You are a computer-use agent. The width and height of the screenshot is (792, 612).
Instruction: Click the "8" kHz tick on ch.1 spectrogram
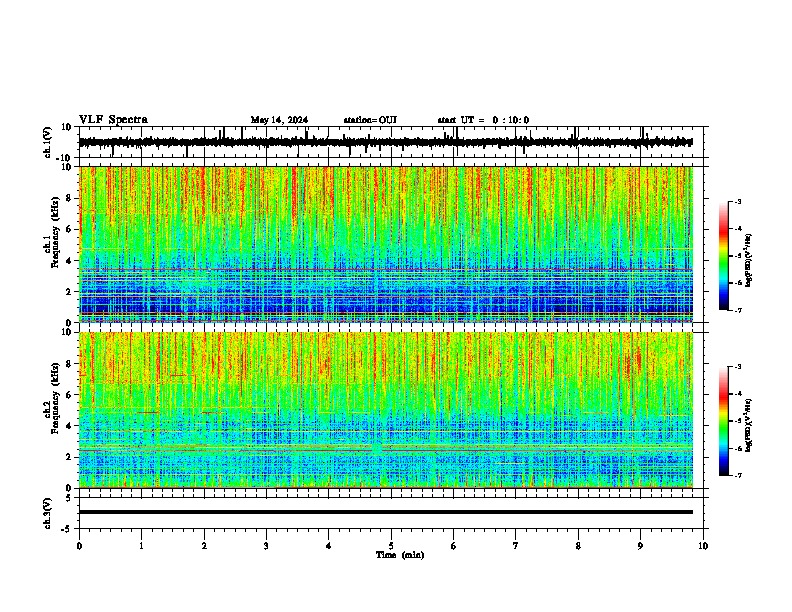coord(70,198)
